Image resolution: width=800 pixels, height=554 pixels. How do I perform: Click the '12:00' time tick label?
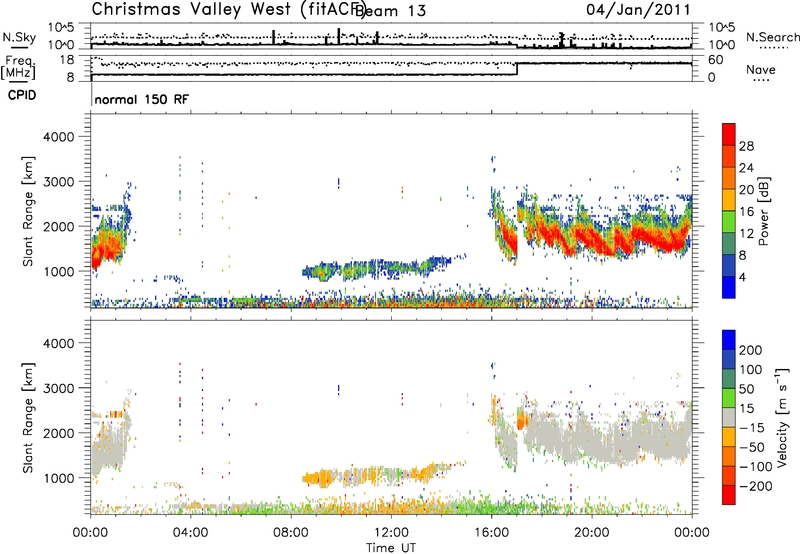391,533
